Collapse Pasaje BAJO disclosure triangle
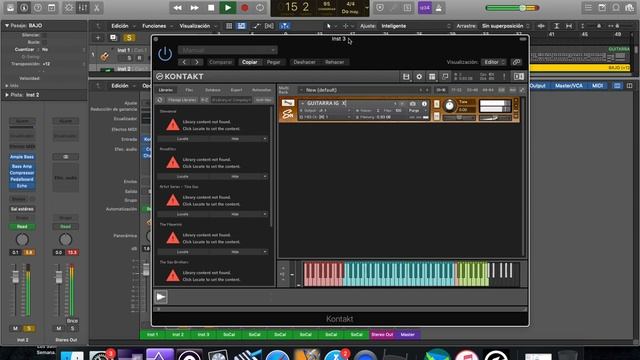This screenshot has width=640, height=360. point(7,25)
